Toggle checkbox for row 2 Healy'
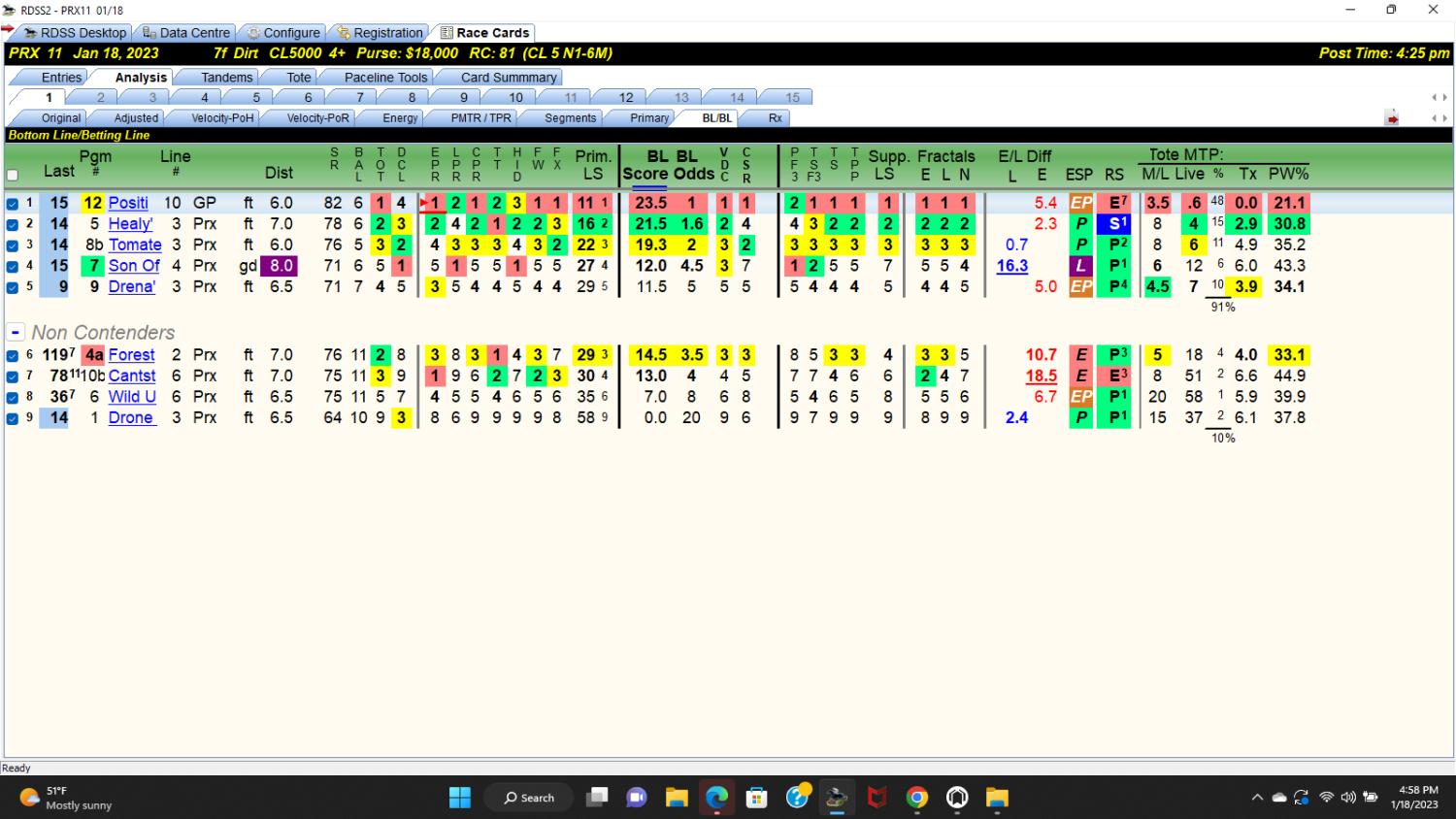This screenshot has height=819, width=1456. tap(13, 224)
